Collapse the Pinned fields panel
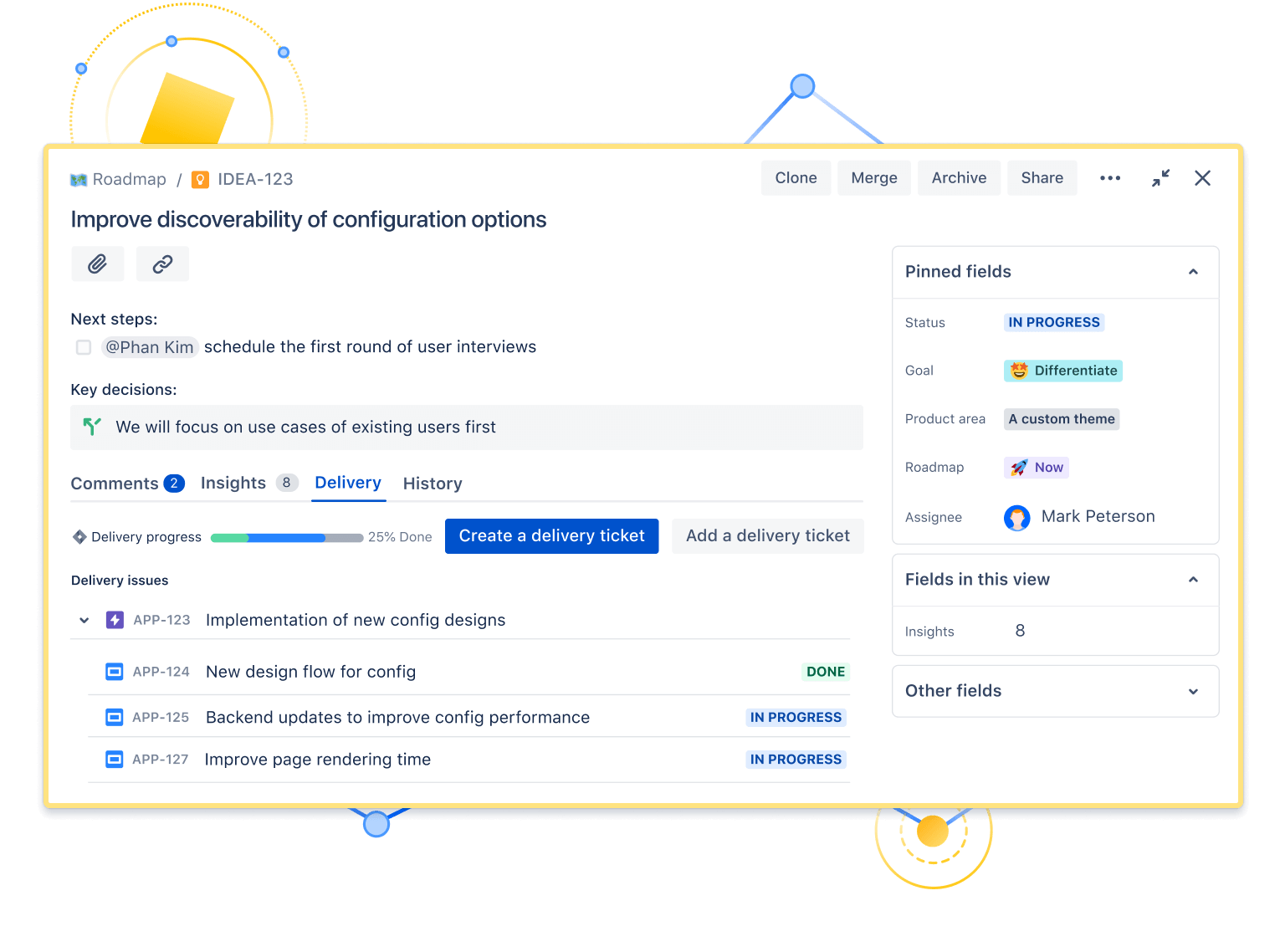Image resolution: width=1285 pixels, height=952 pixels. pyautogui.click(x=1193, y=271)
